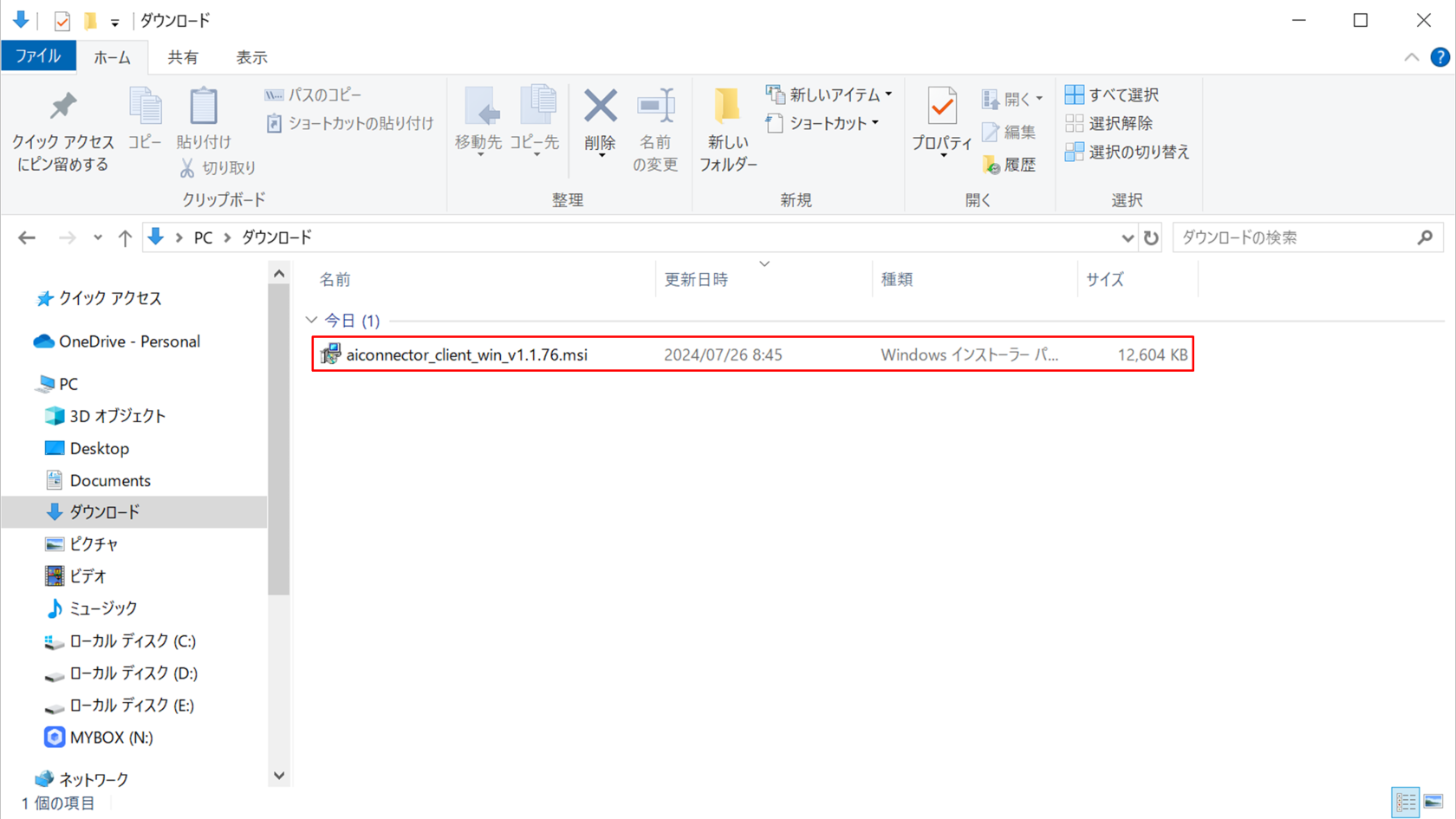This screenshot has width=1456, height=819.
Task: Click Select All (すべて選択) in ribbon
Action: pyautogui.click(x=1113, y=94)
